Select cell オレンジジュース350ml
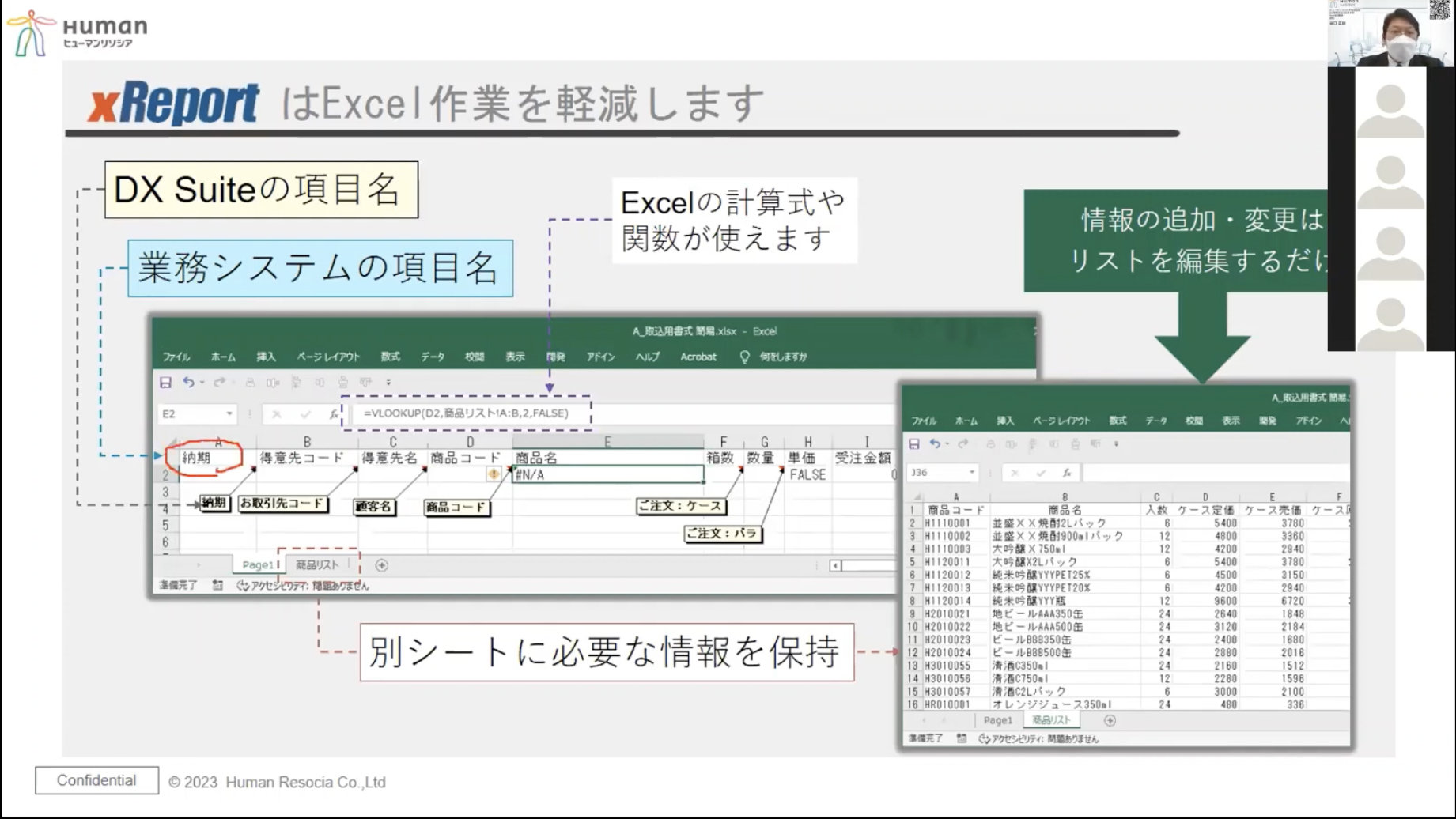The image size is (1456, 819). pos(1065,704)
